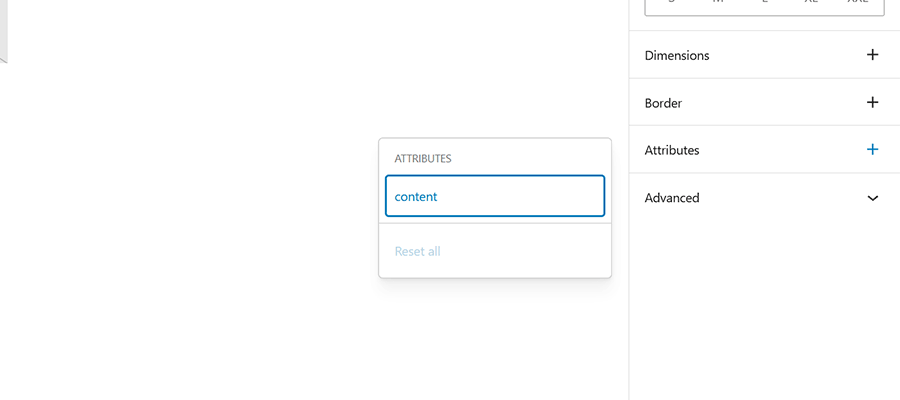The height and width of the screenshot is (400, 900).
Task: Select the S size option
Action: click(672, 3)
